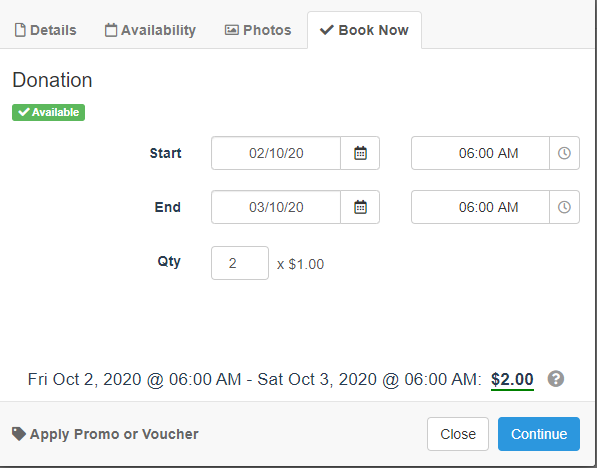Screen dimensions: 597x468
Task: Click the Start time field 06:00 AM
Action: (x=480, y=153)
